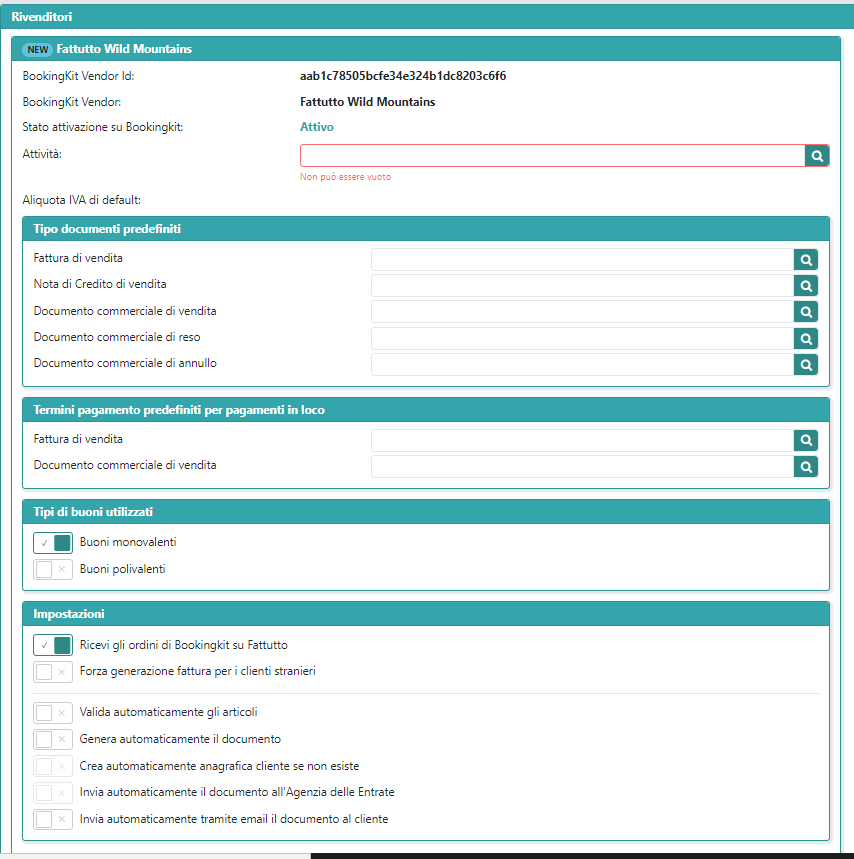Toggle Genera automaticamente il documento

click(53, 739)
